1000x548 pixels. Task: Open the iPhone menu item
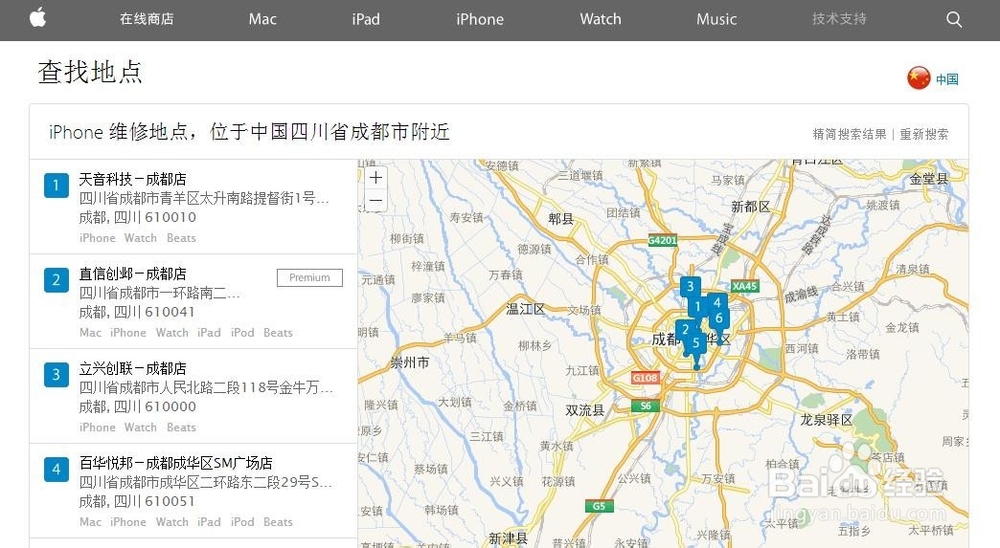click(x=480, y=19)
